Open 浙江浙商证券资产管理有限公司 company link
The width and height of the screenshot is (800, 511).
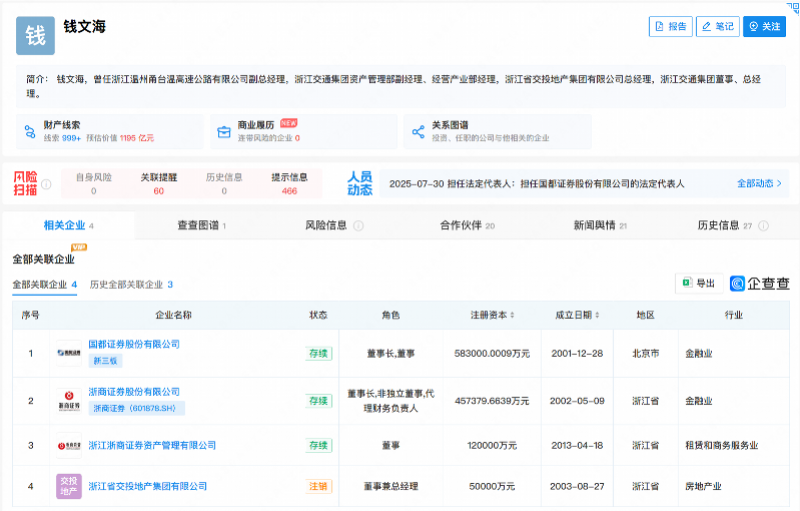tap(152, 445)
